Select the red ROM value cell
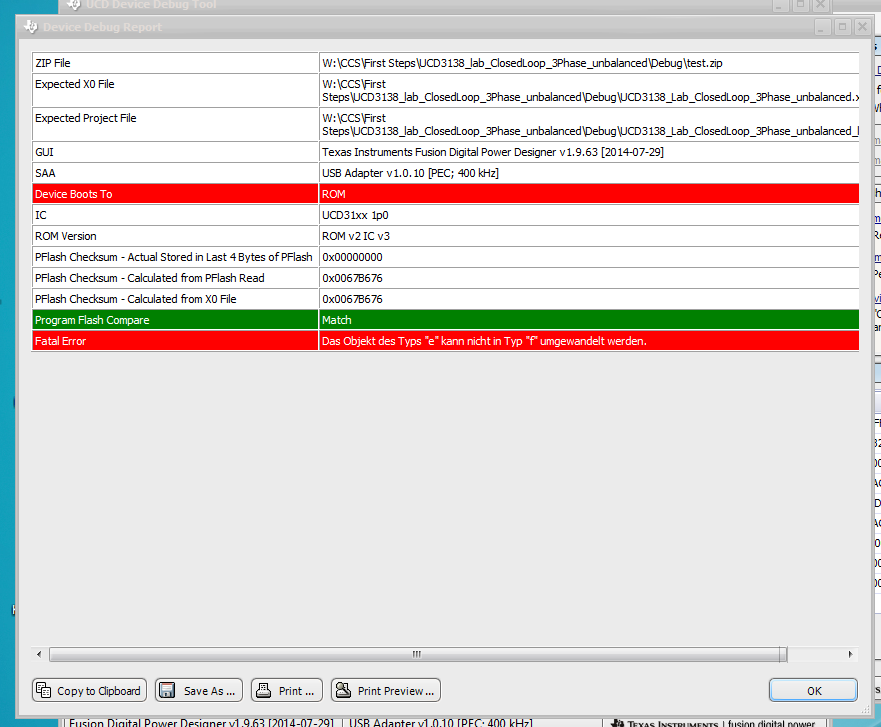The height and width of the screenshot is (727, 881). pyautogui.click(x=589, y=194)
